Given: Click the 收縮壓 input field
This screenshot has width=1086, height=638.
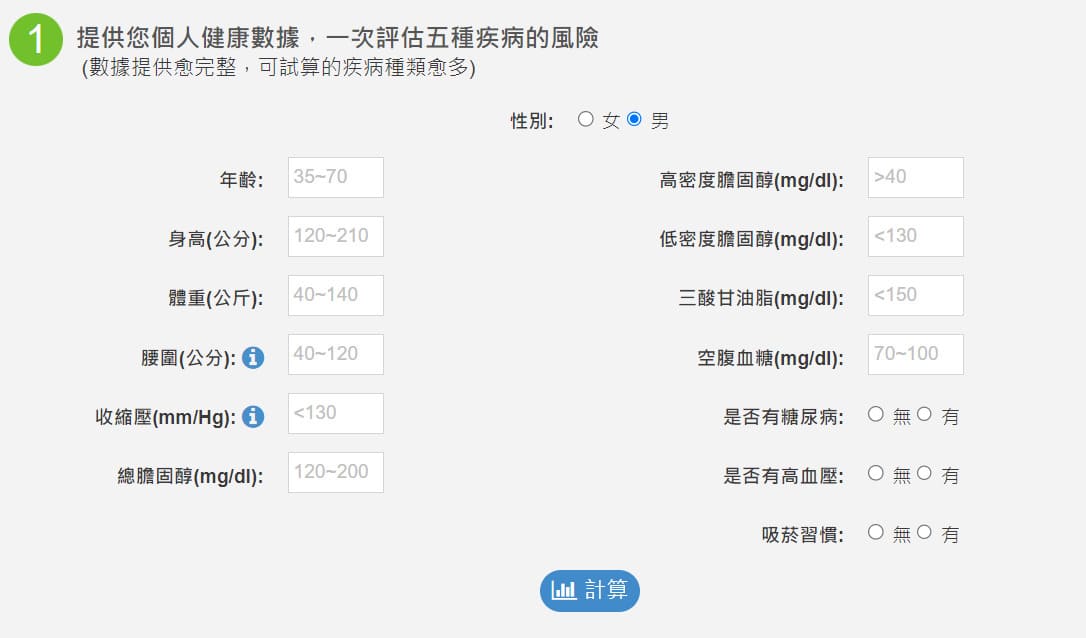Looking at the screenshot, I should (335, 414).
